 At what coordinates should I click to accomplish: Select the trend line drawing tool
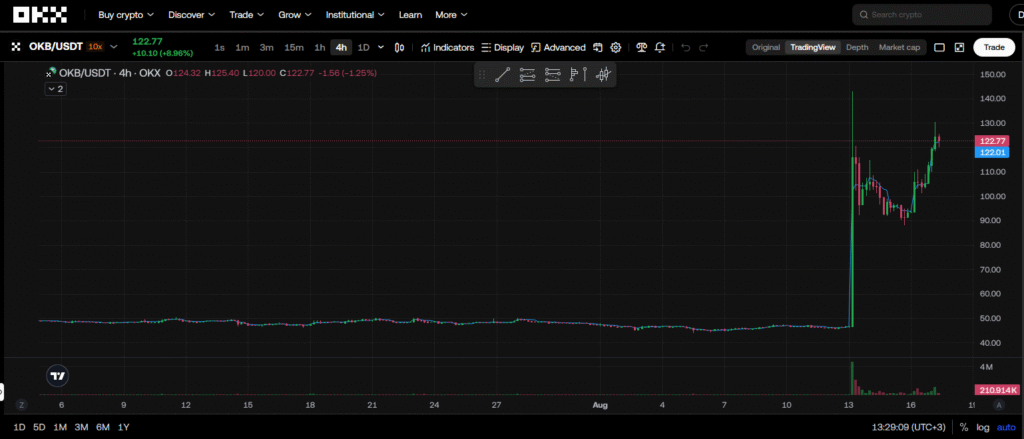pyautogui.click(x=502, y=74)
